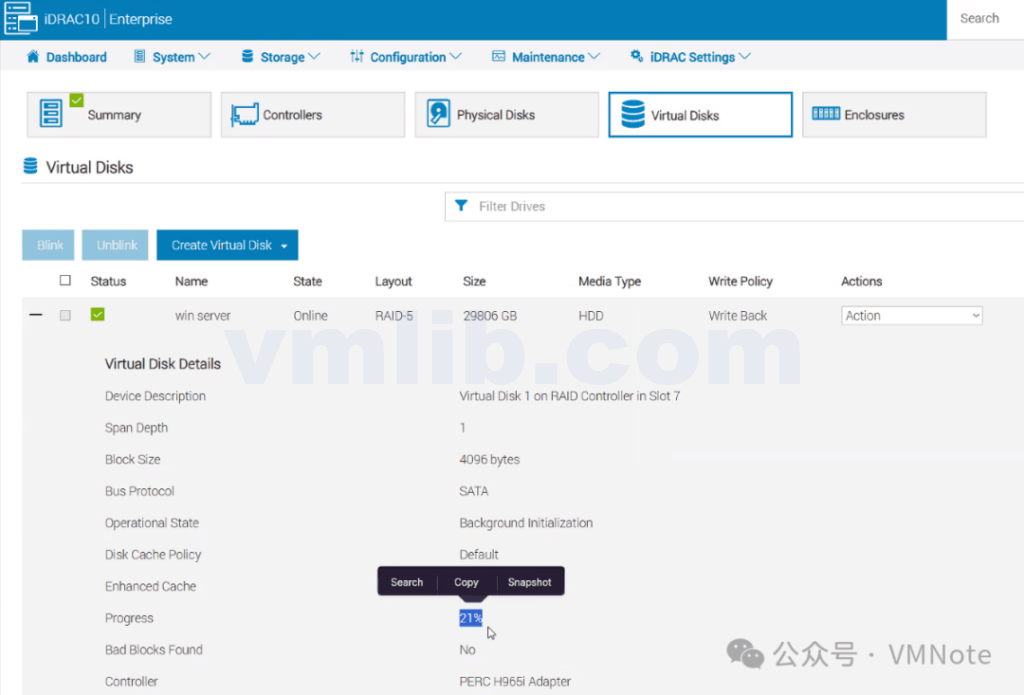The height and width of the screenshot is (695, 1024).
Task: Expand the Create Virtual Disk dropdown
Action: (284, 246)
